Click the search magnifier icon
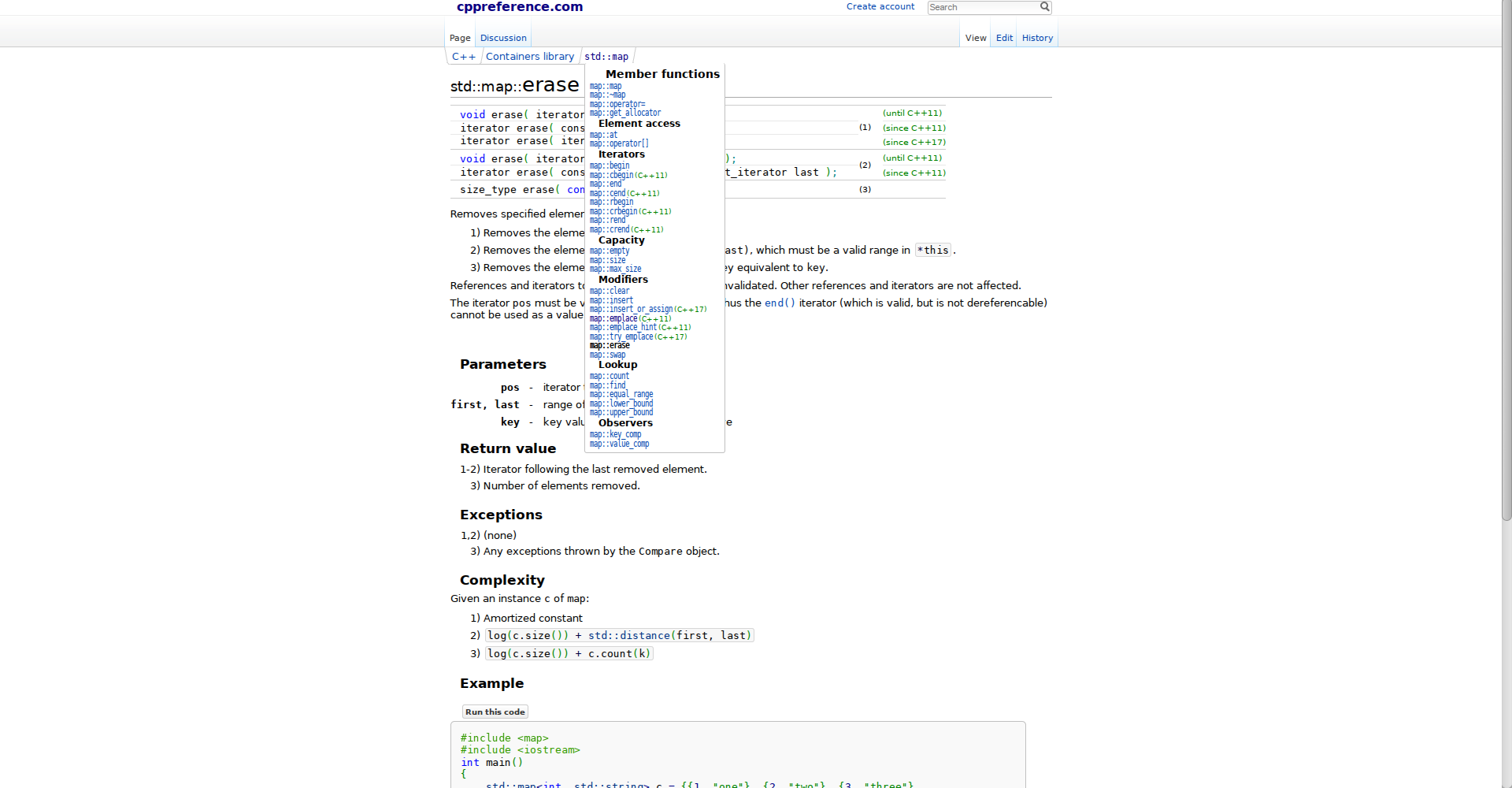The width and height of the screenshot is (1512, 788). pyautogui.click(x=1044, y=6)
